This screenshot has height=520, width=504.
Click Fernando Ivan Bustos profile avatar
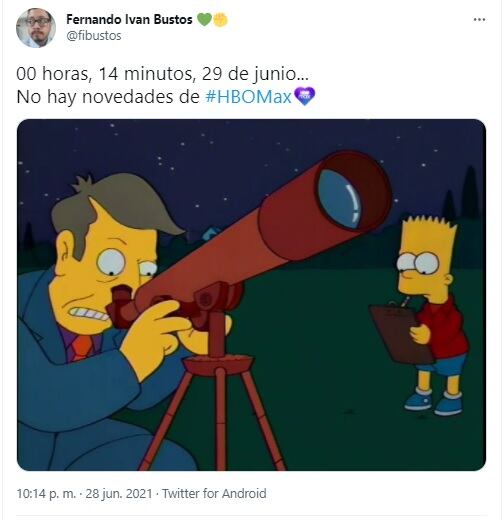36,28
